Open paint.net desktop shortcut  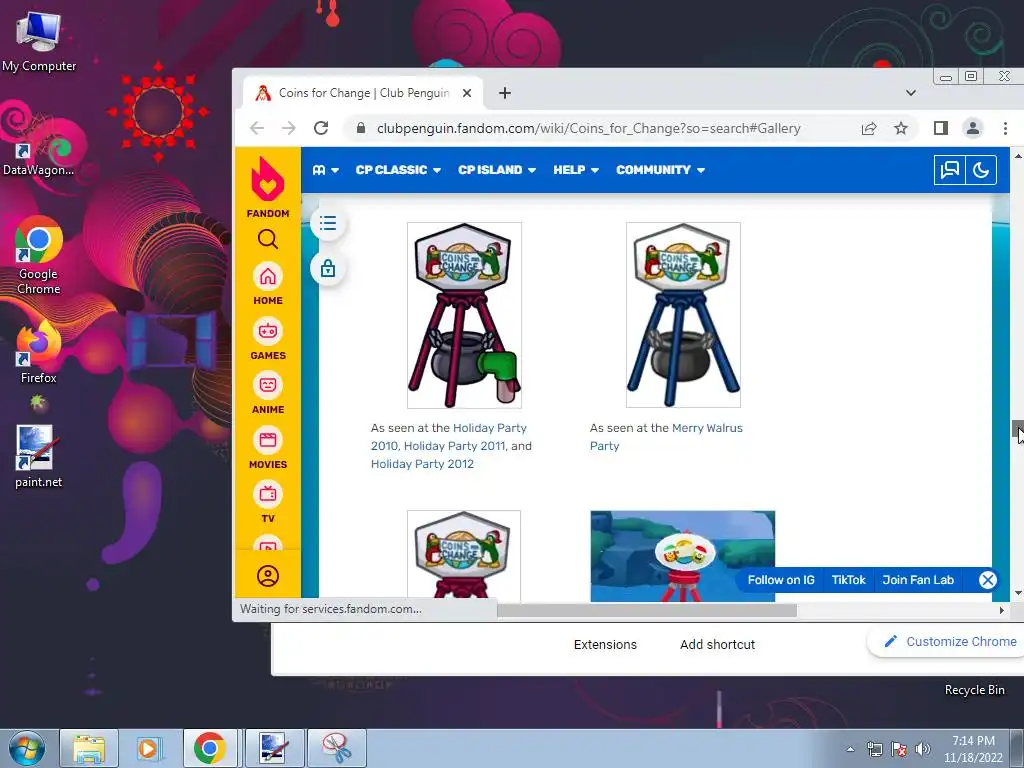(39, 456)
